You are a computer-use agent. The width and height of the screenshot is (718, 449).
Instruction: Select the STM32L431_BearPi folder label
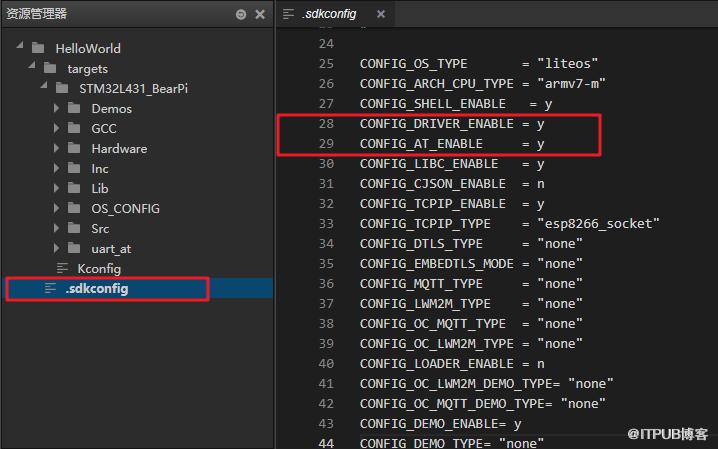coord(133,89)
